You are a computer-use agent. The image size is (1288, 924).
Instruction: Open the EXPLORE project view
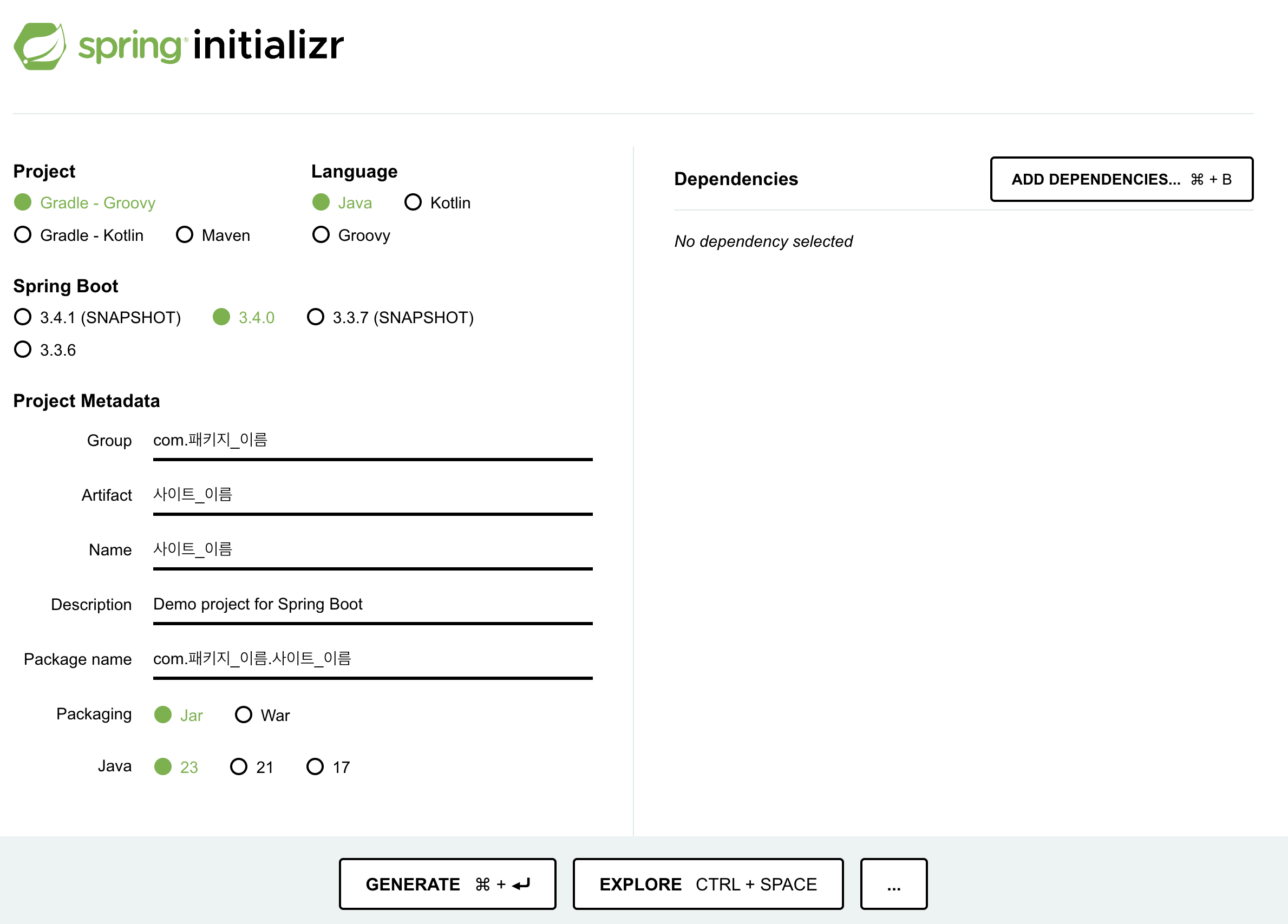(x=708, y=884)
